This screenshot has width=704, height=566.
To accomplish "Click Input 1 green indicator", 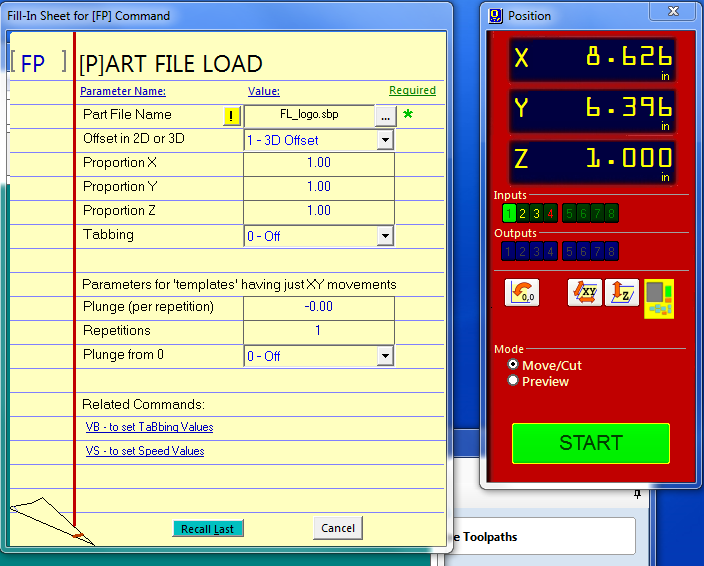I will click(x=509, y=213).
